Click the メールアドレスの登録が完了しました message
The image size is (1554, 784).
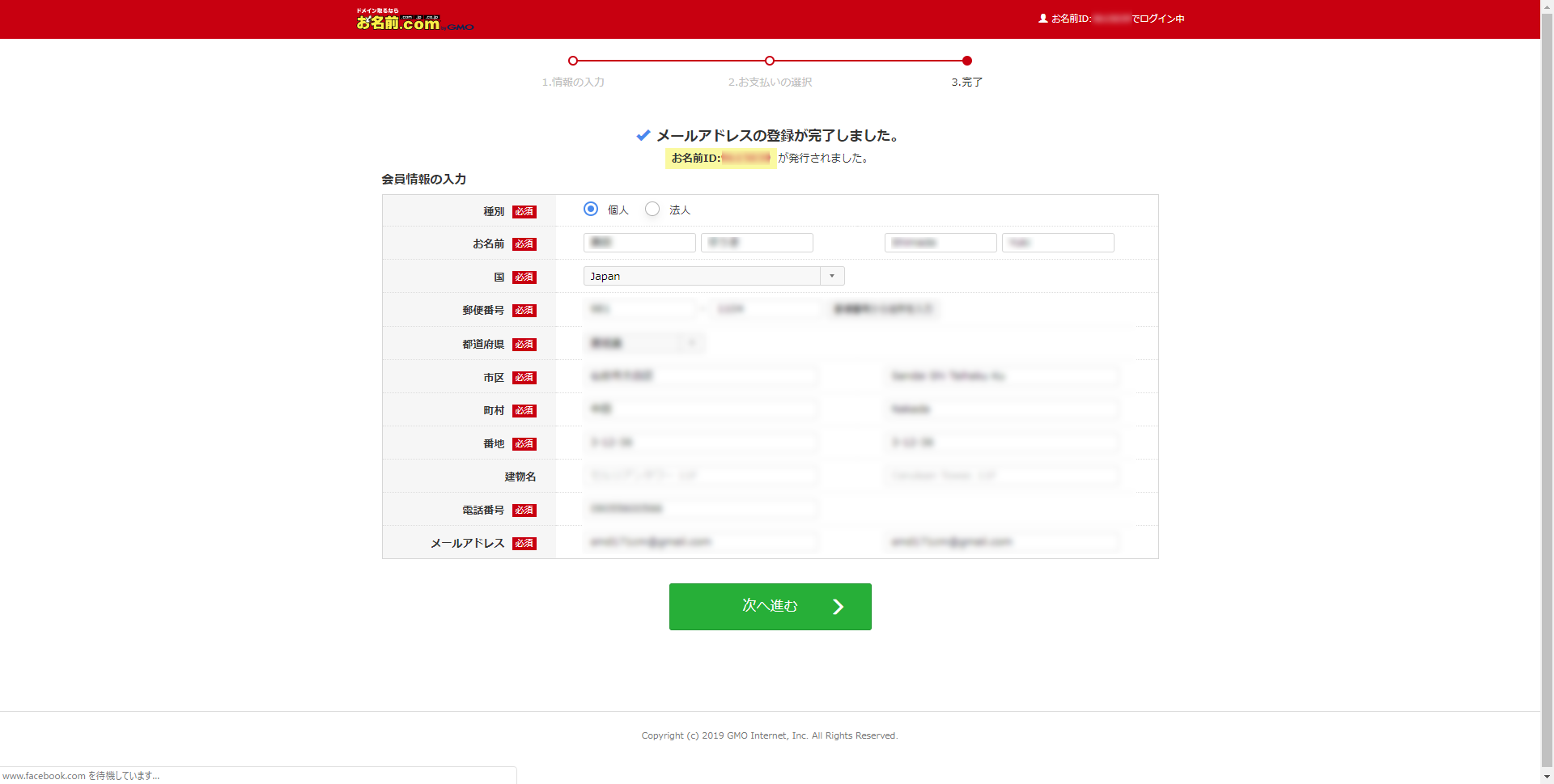pyautogui.click(x=778, y=135)
